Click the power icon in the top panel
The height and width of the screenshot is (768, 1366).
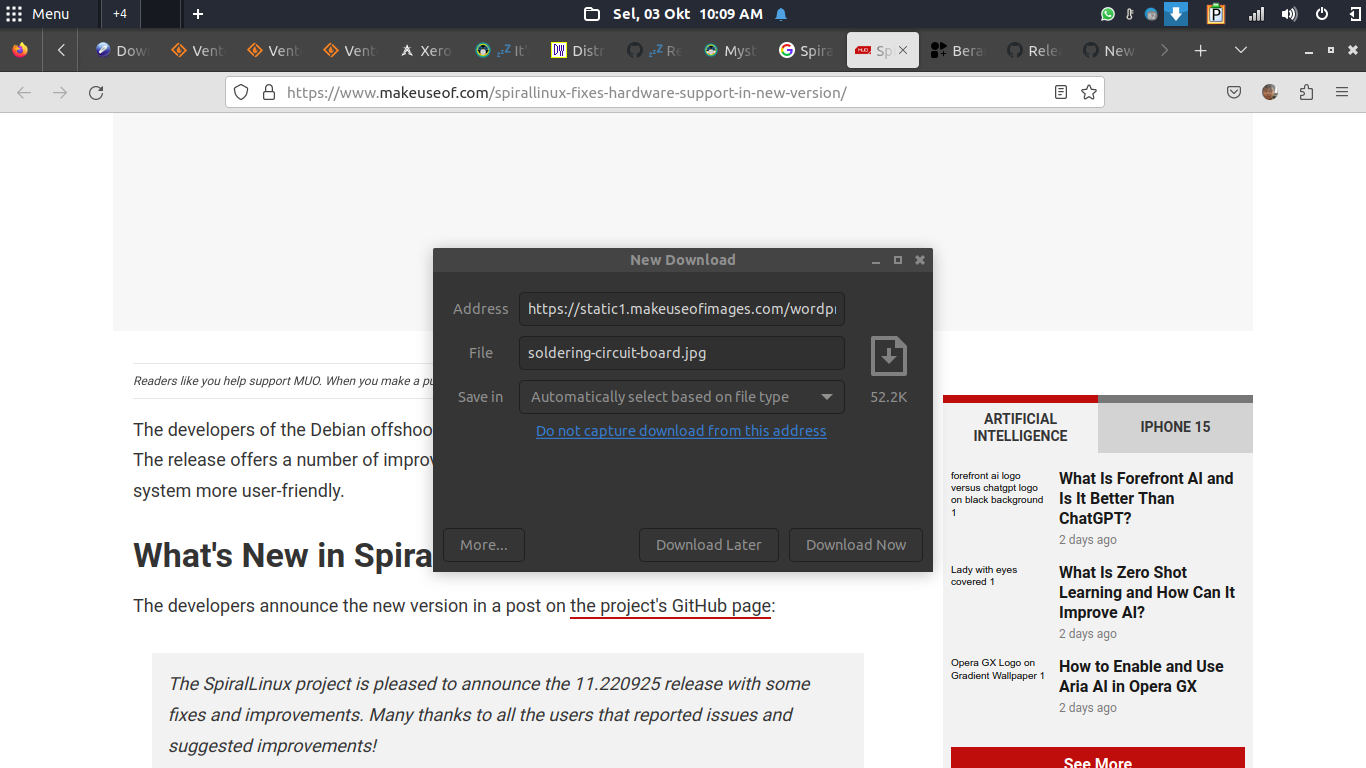click(x=1321, y=14)
